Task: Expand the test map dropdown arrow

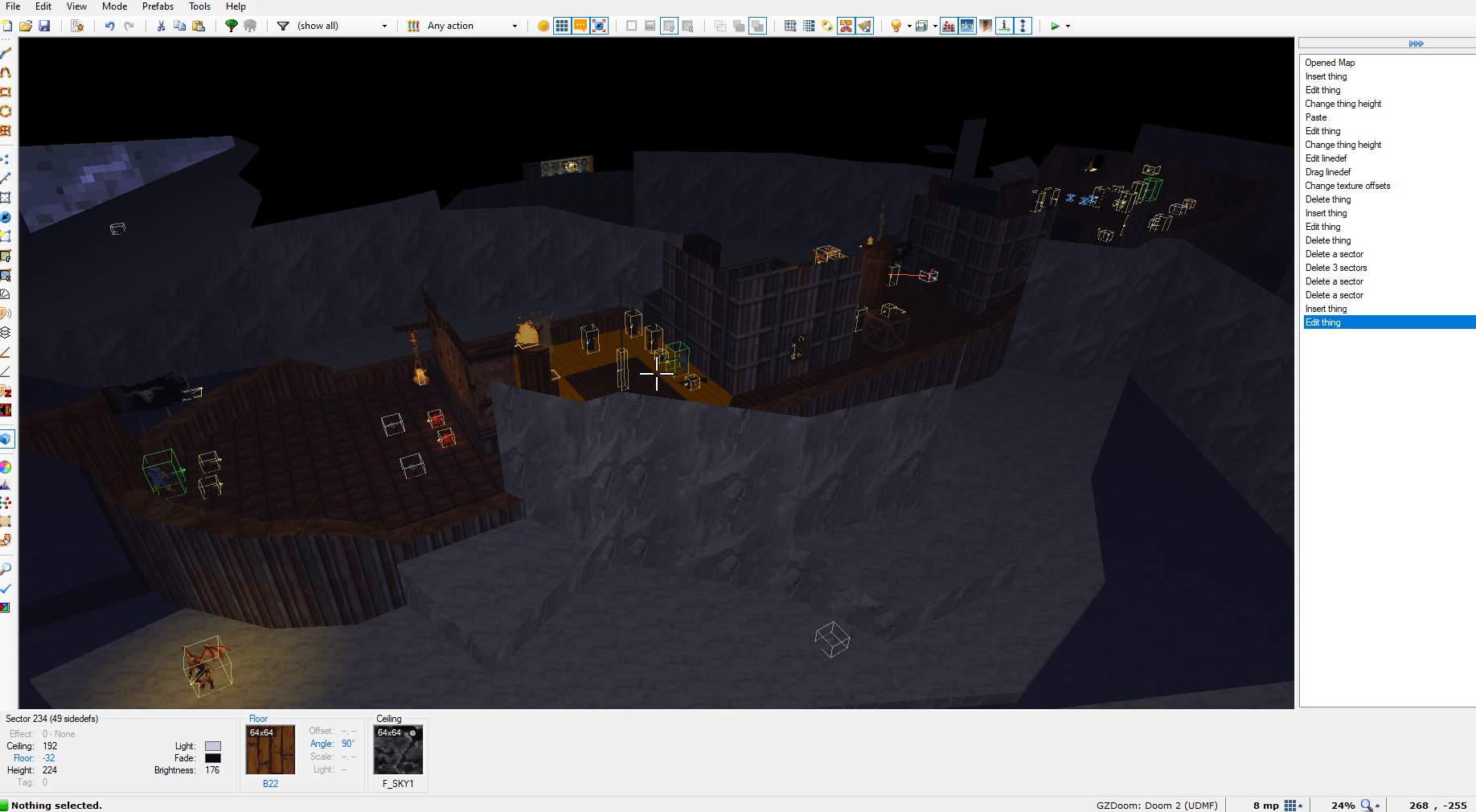Action: (1068, 26)
